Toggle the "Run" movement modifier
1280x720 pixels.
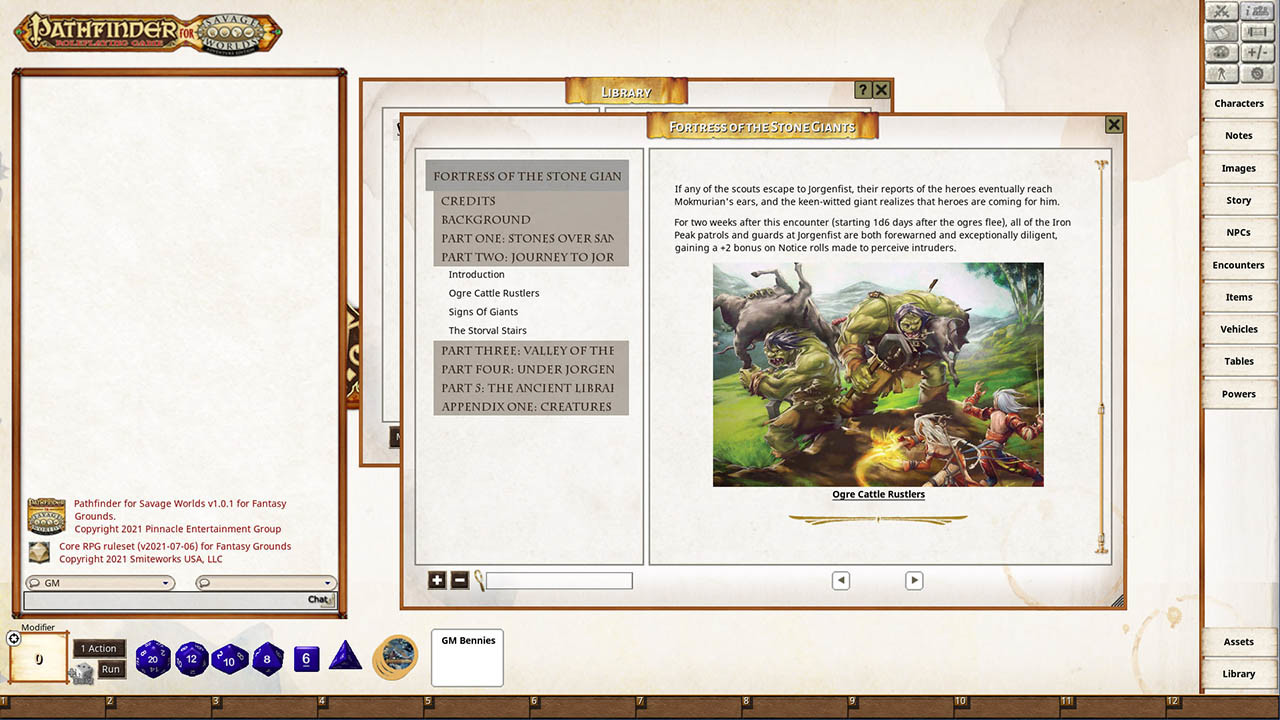(x=111, y=669)
